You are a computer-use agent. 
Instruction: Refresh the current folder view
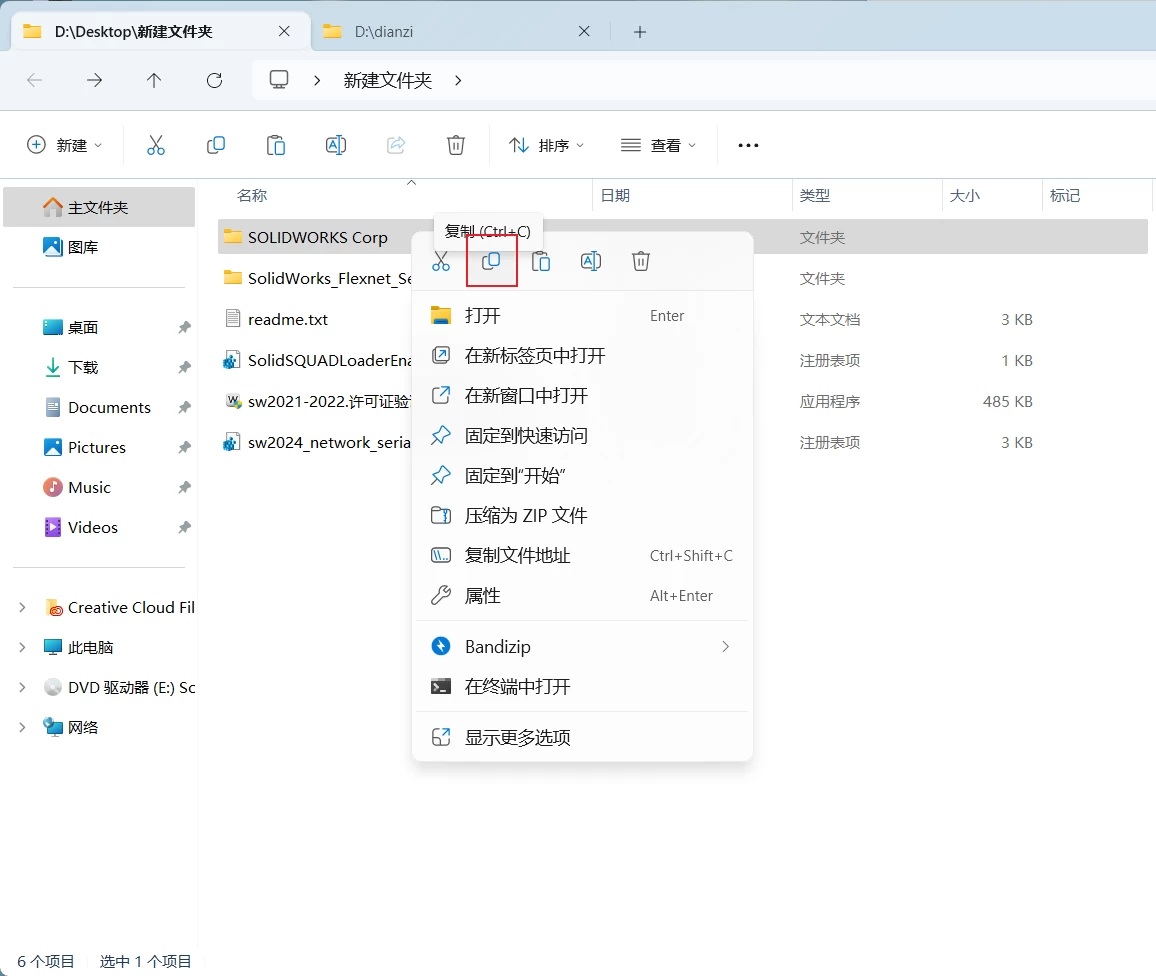point(214,81)
